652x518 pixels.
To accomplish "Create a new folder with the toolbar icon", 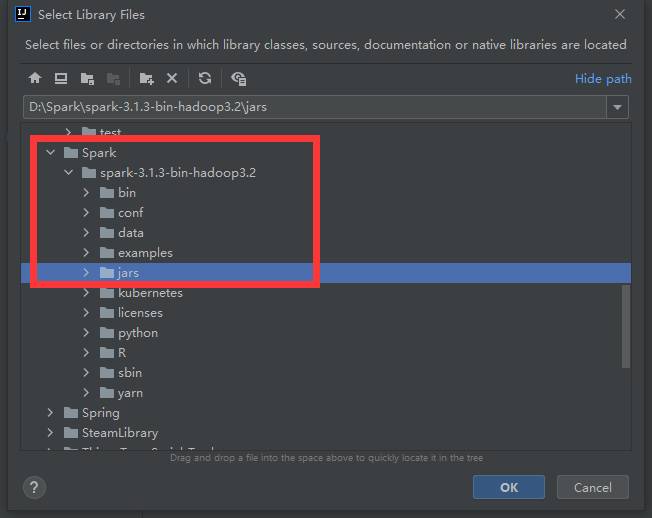I will point(146,78).
